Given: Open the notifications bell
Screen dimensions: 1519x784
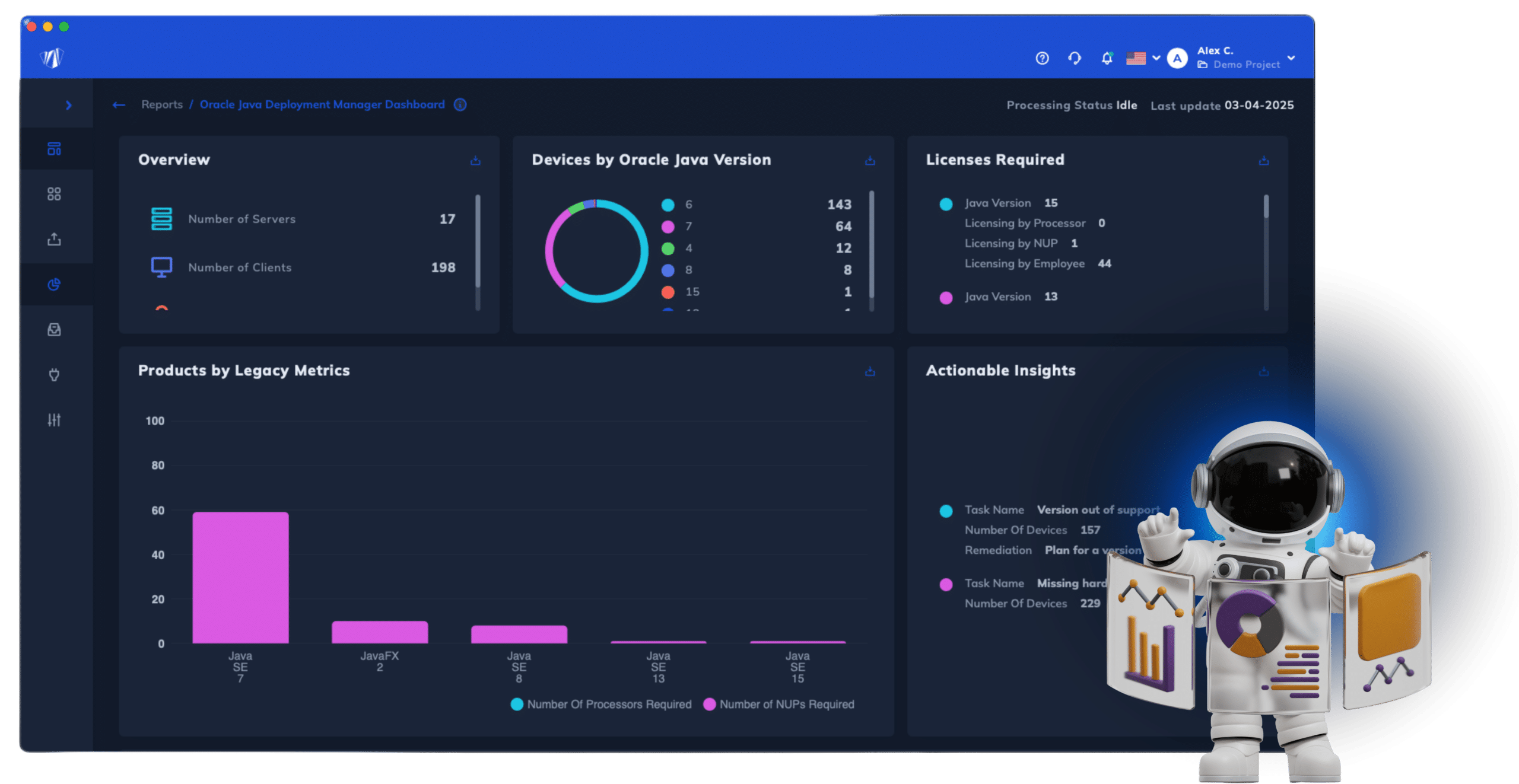Looking at the screenshot, I should (x=1107, y=58).
